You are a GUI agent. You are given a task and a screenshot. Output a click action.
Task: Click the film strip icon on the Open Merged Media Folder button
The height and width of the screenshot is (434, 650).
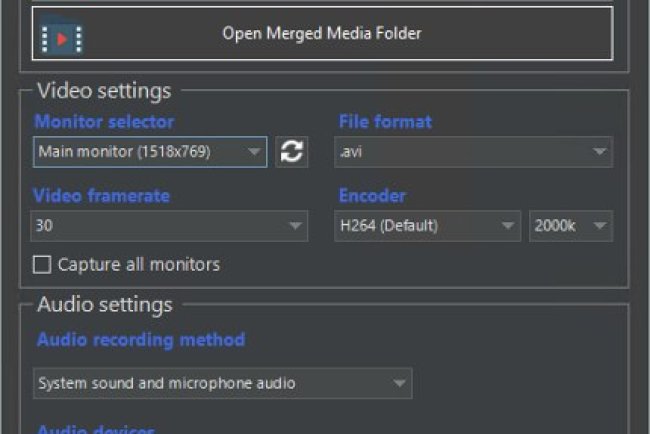[x=61, y=36]
